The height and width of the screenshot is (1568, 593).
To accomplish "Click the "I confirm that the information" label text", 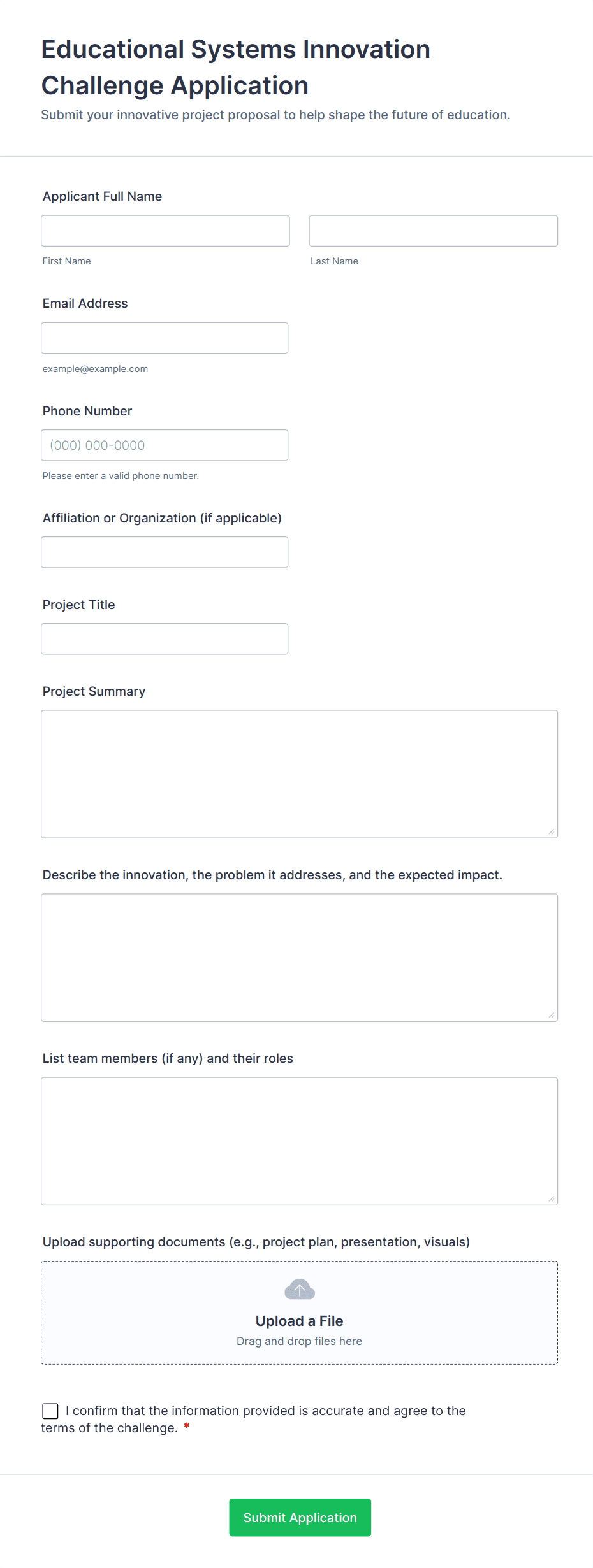I will [x=265, y=1411].
